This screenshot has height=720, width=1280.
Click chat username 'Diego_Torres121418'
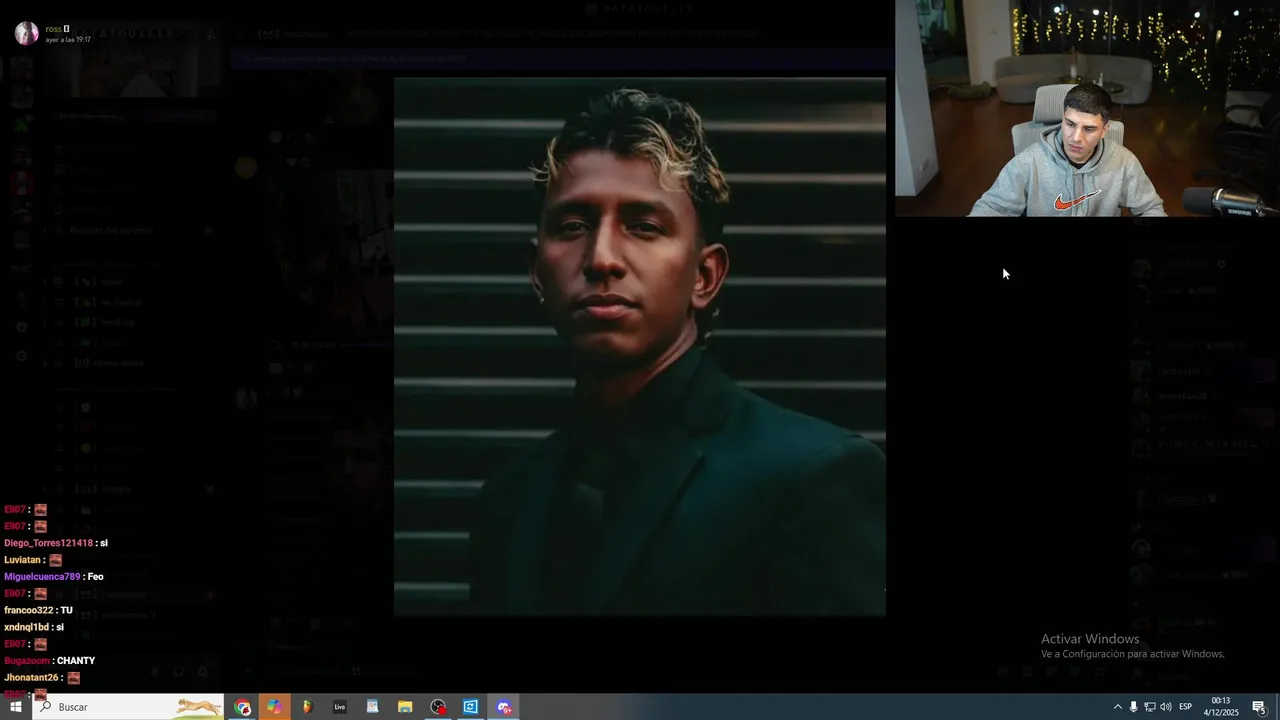[x=48, y=543]
